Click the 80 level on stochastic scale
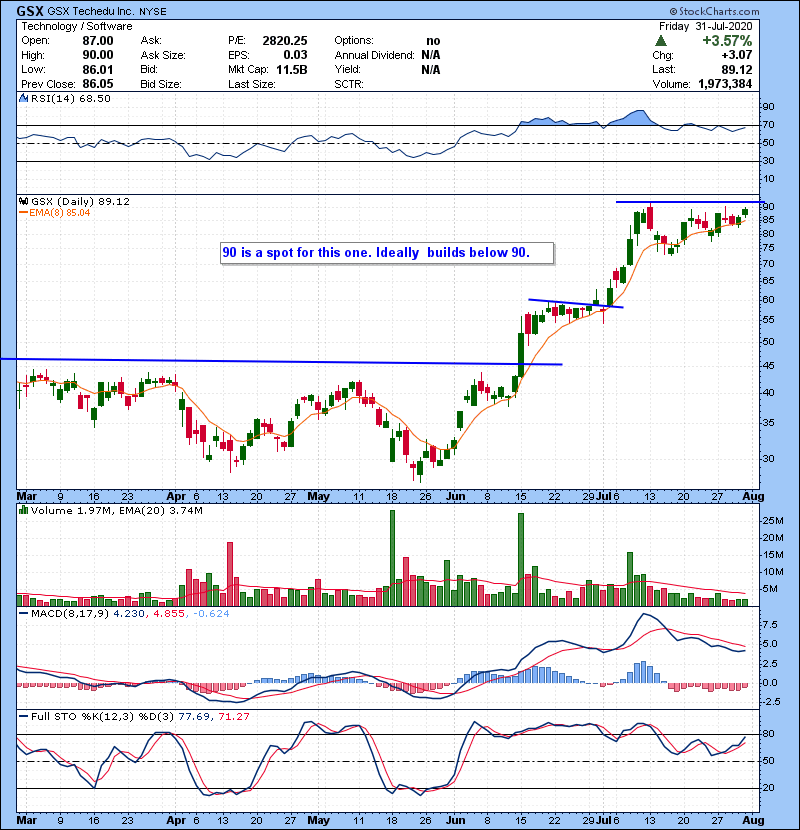800x830 pixels. pyautogui.click(x=768, y=734)
